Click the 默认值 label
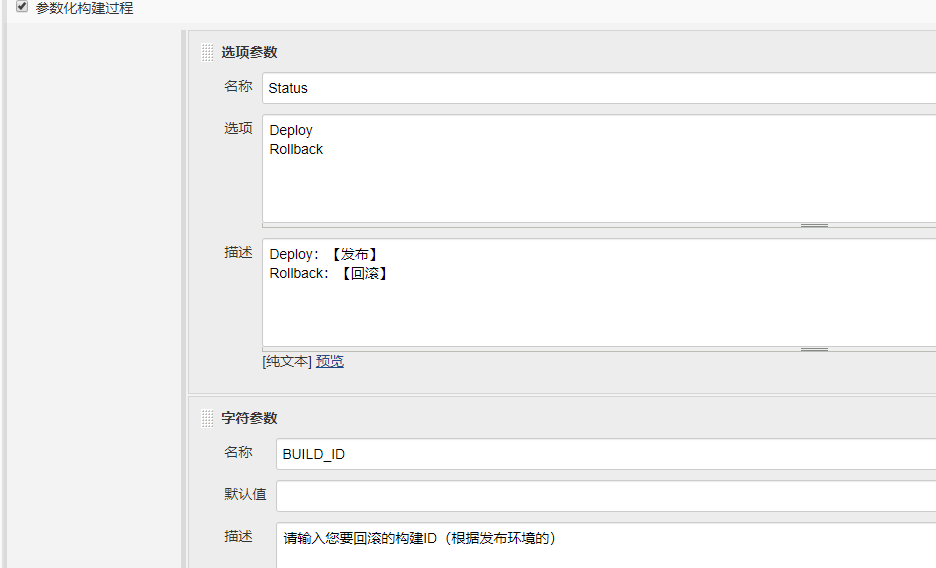This screenshot has width=936, height=568. pos(245,495)
